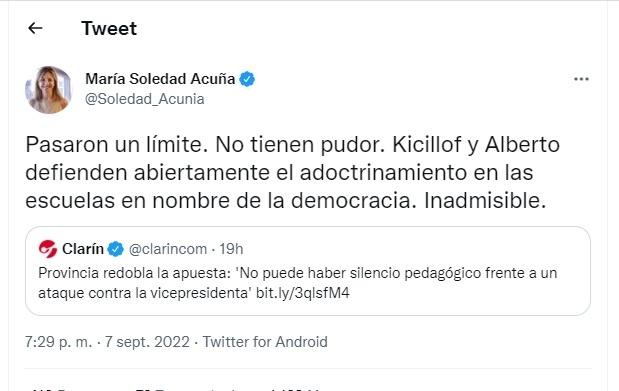Open the three-dot more options menu

581,79
